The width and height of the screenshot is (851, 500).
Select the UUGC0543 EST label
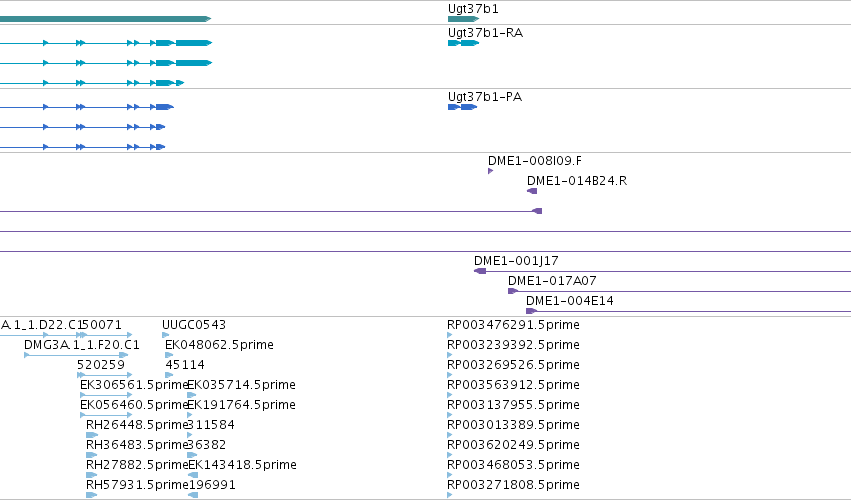194,325
